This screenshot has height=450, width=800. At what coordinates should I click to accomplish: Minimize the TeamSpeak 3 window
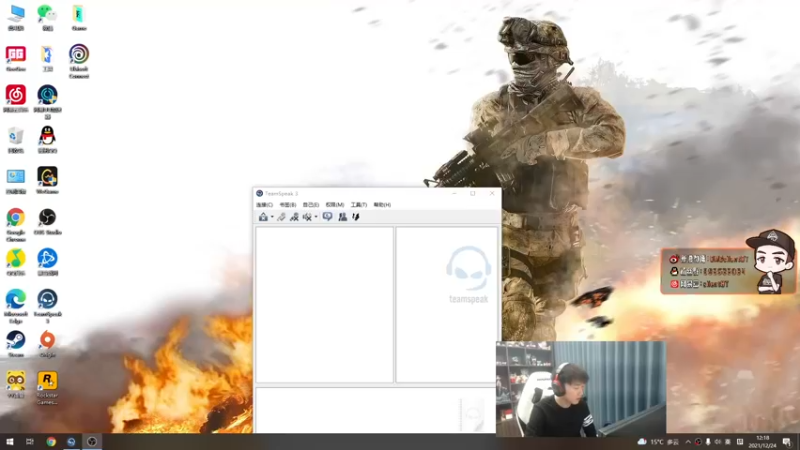click(x=454, y=193)
